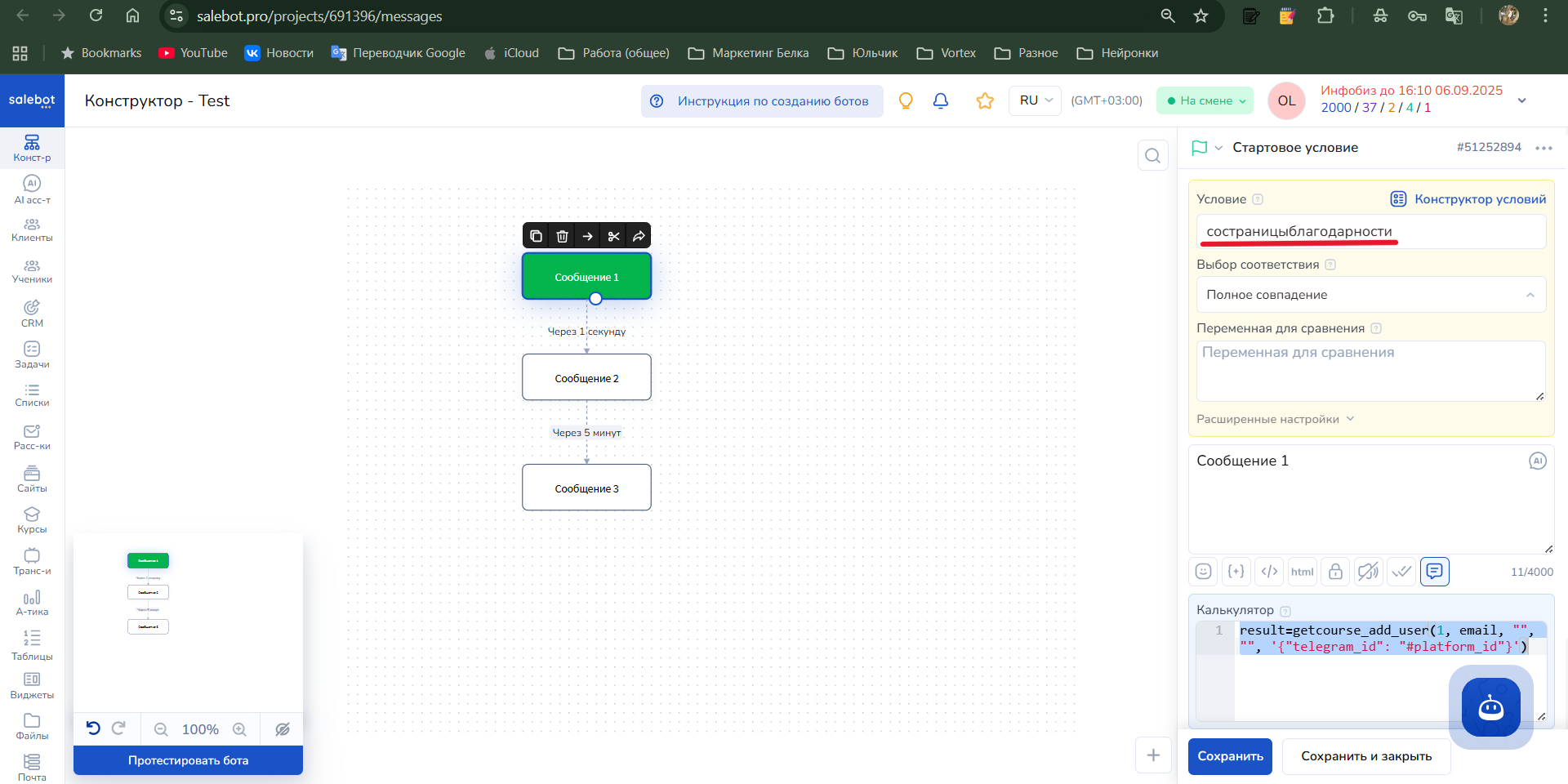Click the Переменная для сравнения text field
This screenshot has width=1568, height=784.
(x=1370, y=371)
